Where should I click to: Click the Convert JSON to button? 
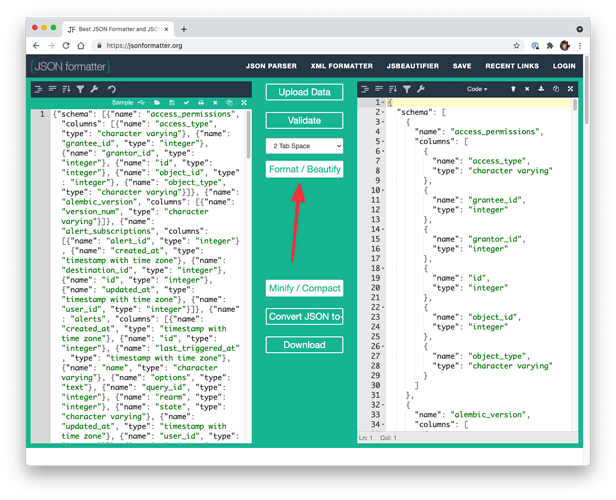(x=304, y=317)
